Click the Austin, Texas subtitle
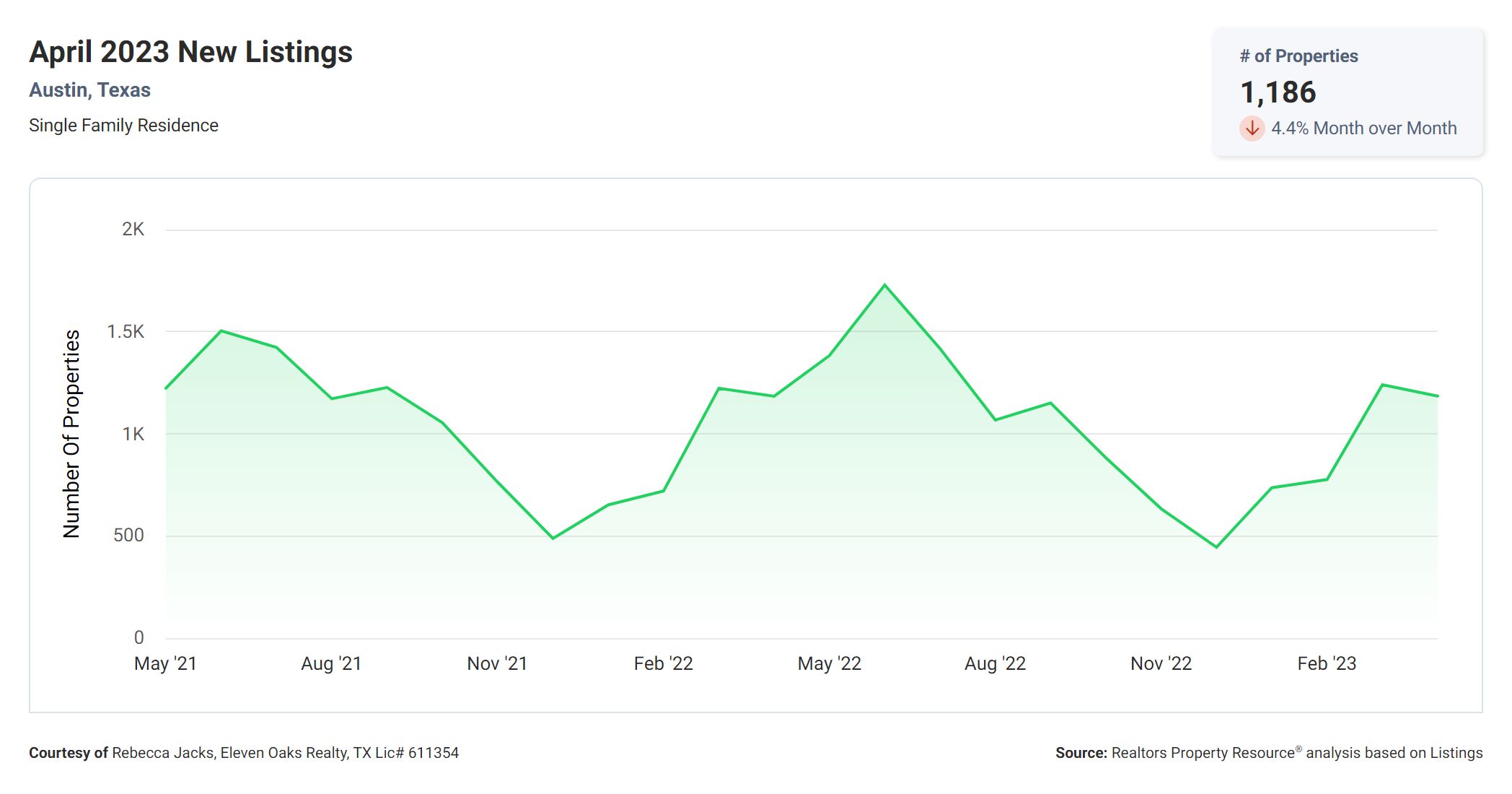The width and height of the screenshot is (1512, 794). (89, 90)
